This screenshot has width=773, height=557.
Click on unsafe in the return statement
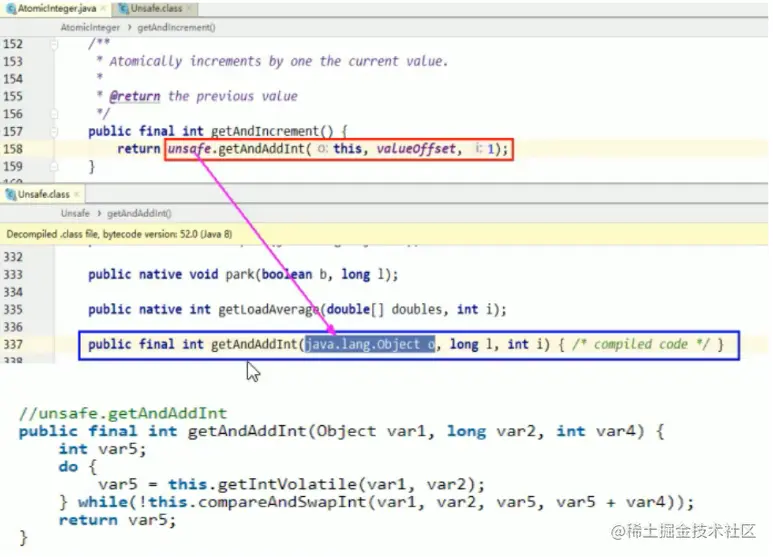point(189,148)
